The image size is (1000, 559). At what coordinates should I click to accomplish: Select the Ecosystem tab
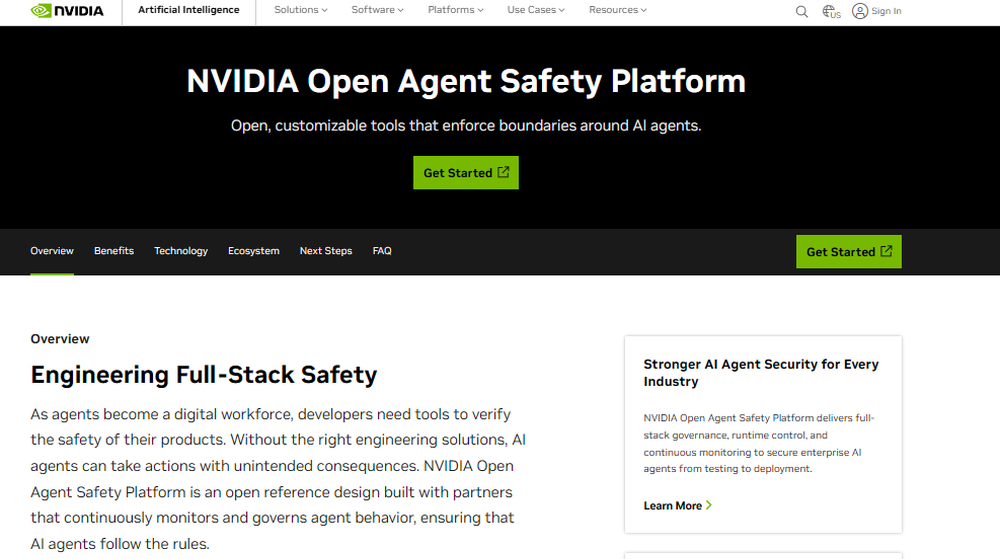[254, 251]
